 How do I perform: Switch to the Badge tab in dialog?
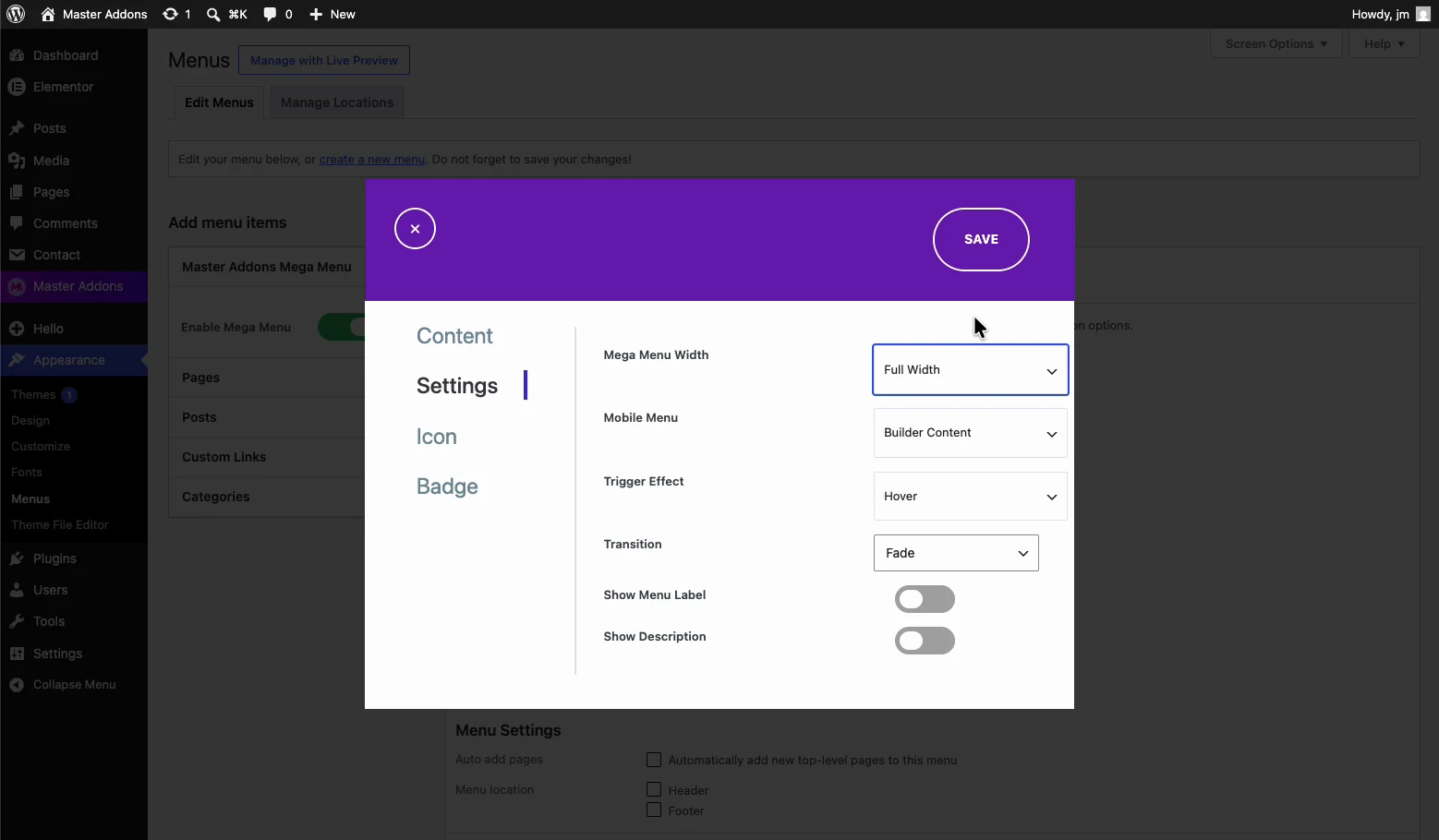447,486
